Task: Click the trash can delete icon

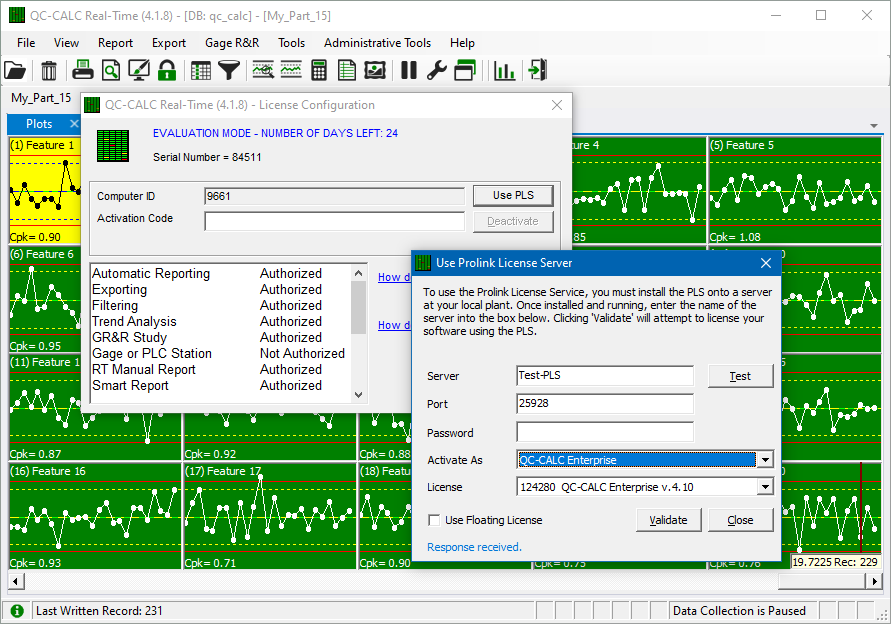Action: [x=49, y=70]
